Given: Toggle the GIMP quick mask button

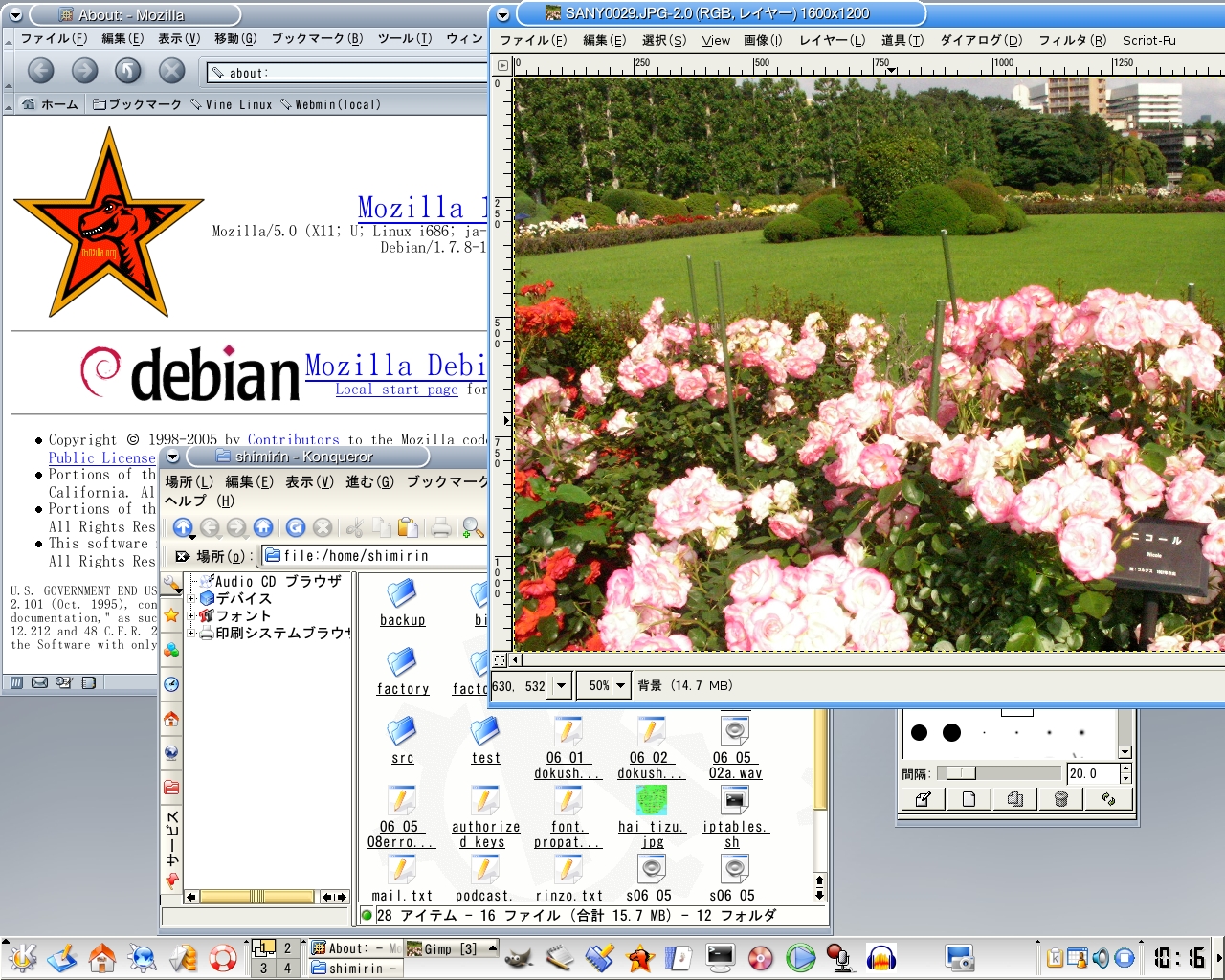Looking at the screenshot, I should pos(501,659).
